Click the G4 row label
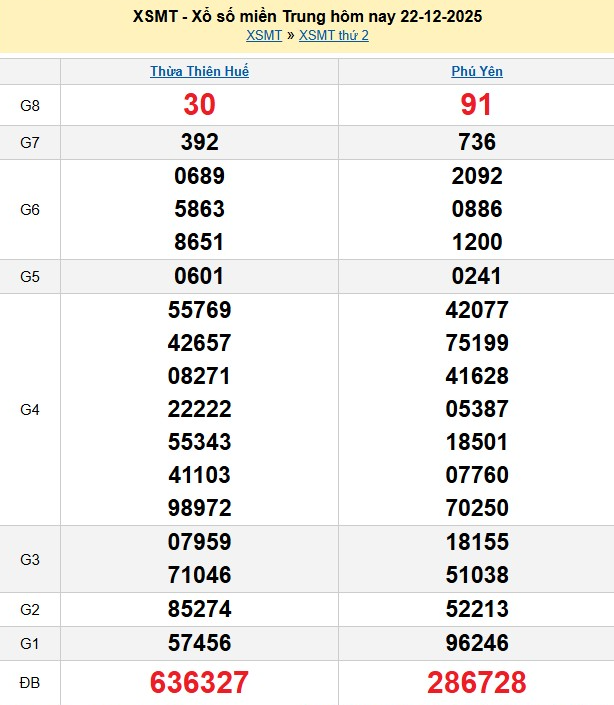614x705 pixels. [x=30, y=410]
